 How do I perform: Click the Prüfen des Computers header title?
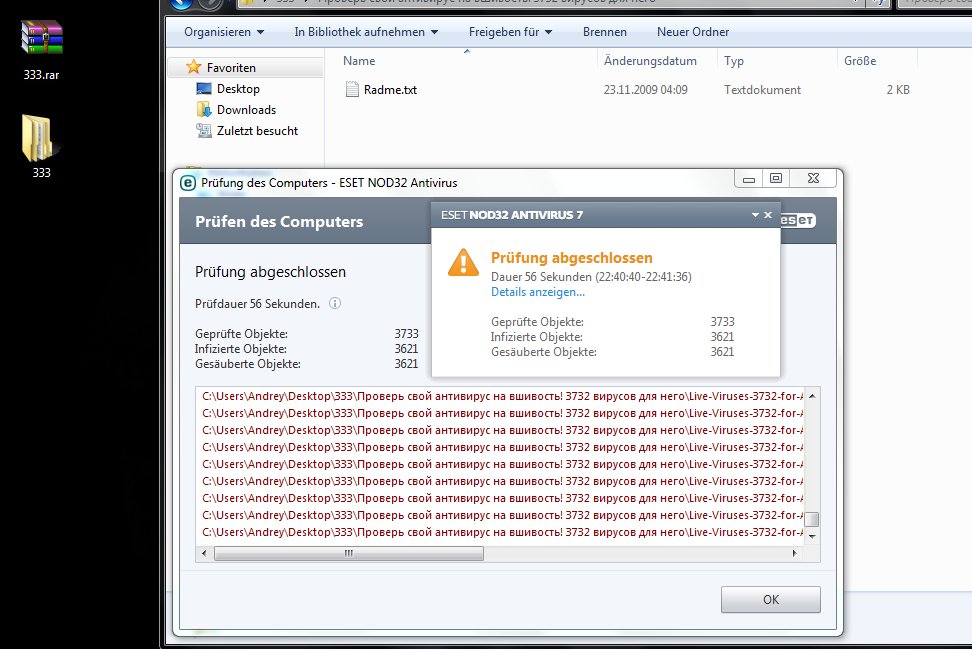279,221
